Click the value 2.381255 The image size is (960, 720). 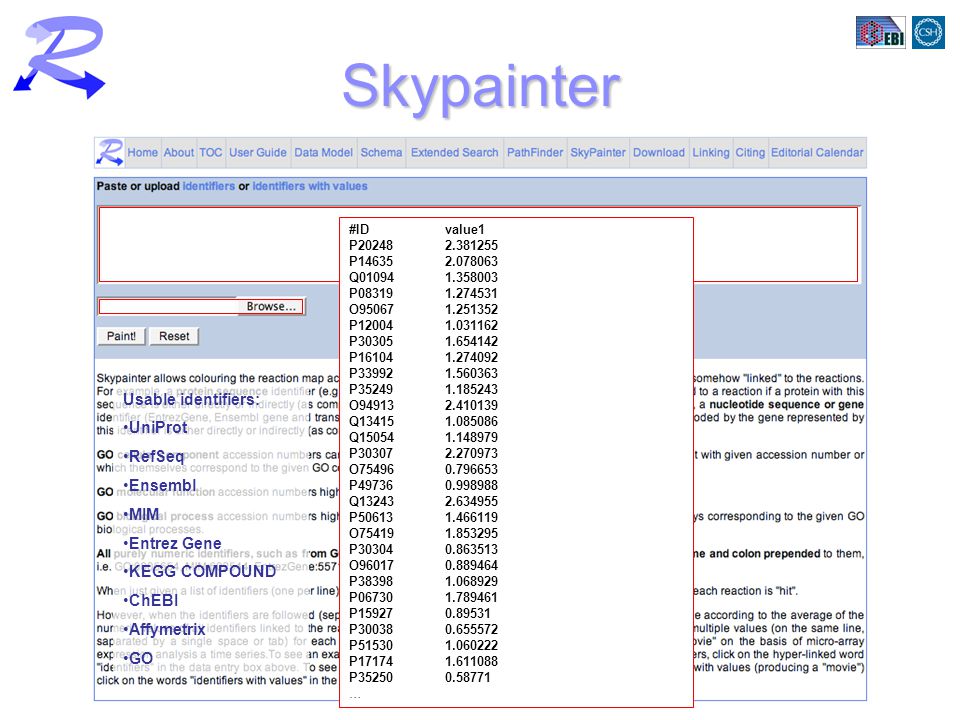pyautogui.click(x=471, y=246)
